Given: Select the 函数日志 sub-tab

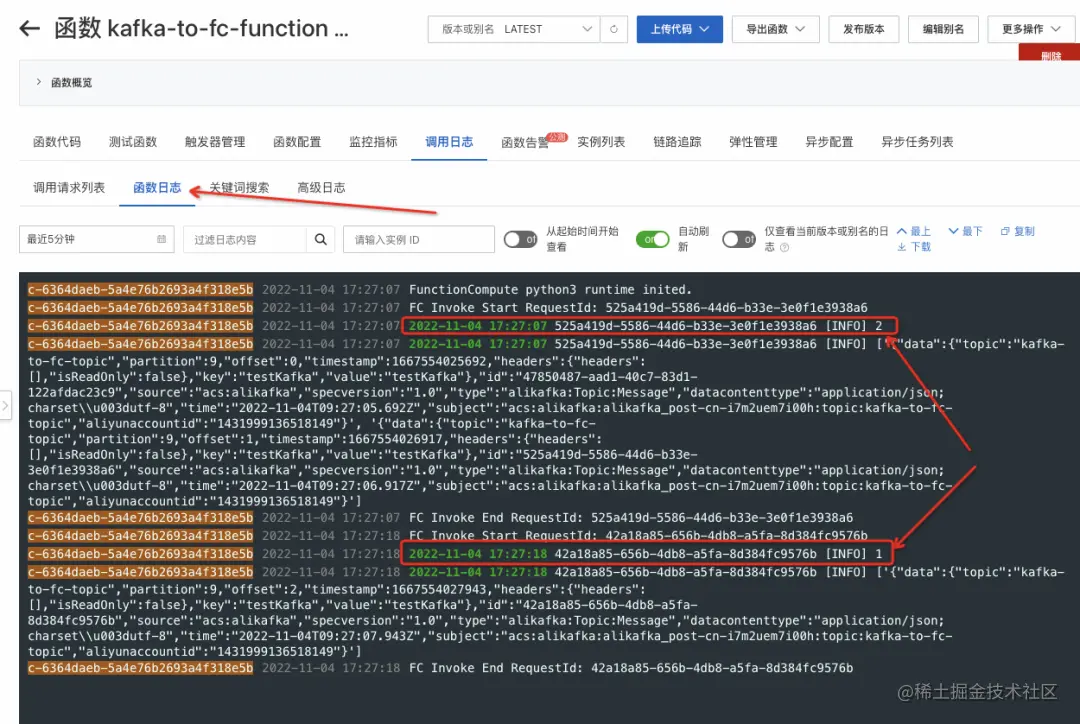Looking at the screenshot, I should click(x=157, y=187).
